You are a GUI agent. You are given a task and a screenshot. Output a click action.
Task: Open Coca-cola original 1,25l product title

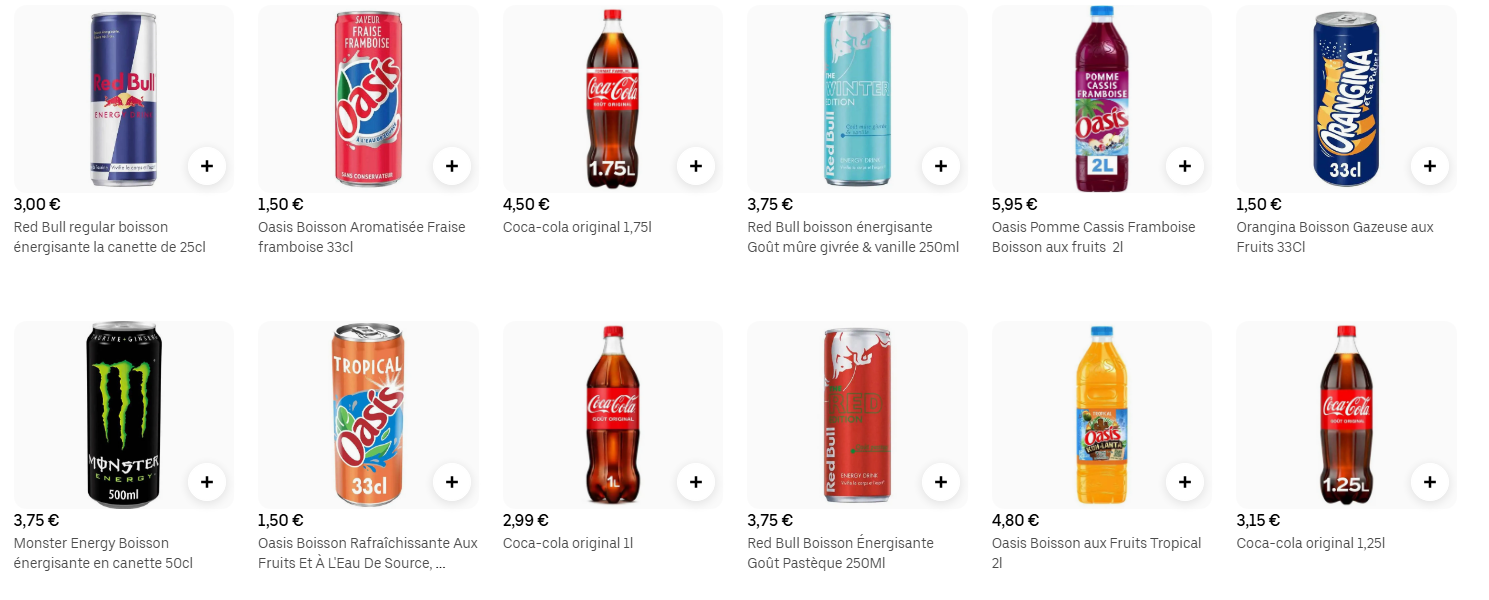(1311, 543)
